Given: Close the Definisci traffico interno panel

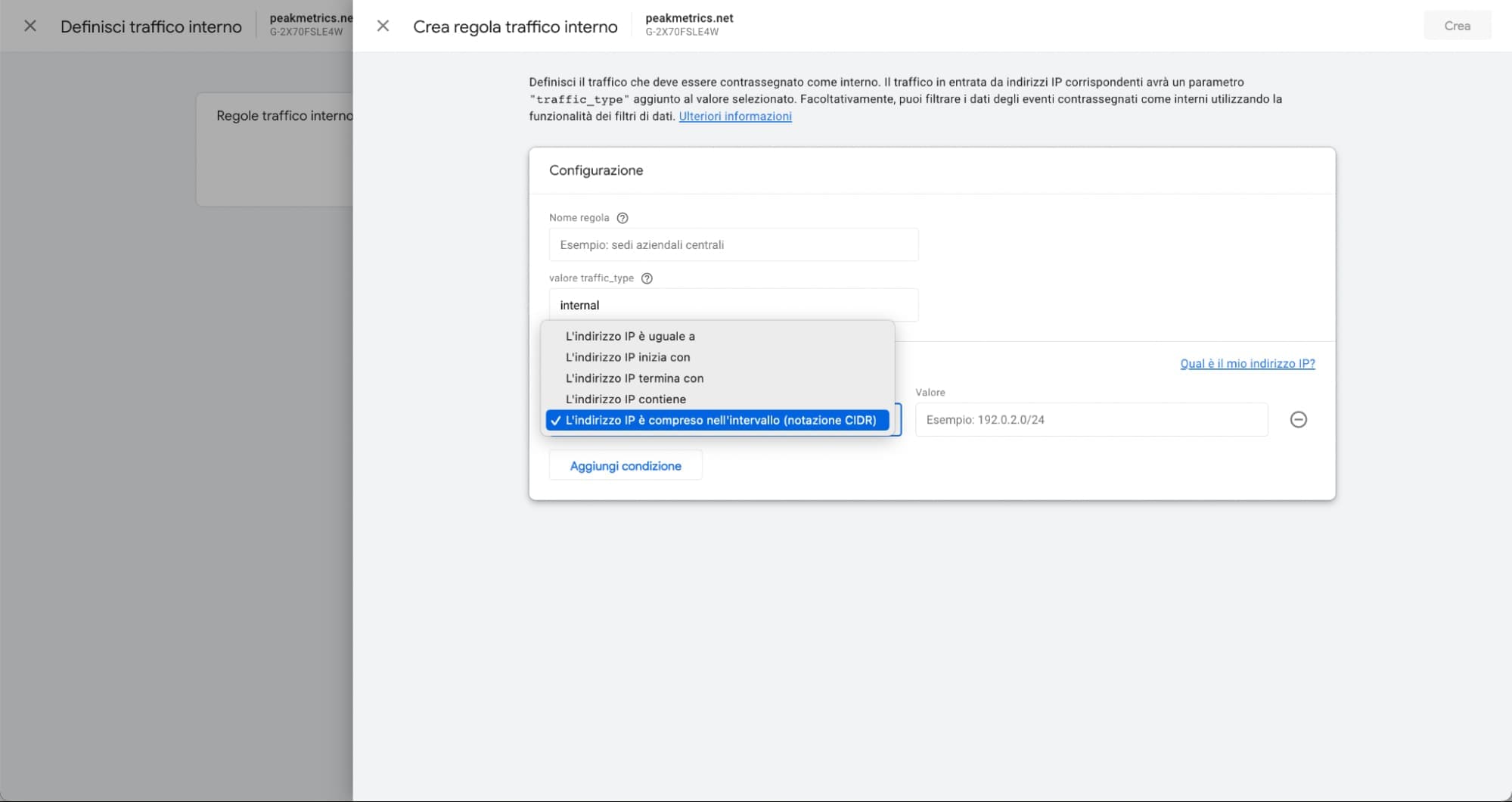Looking at the screenshot, I should click(30, 26).
